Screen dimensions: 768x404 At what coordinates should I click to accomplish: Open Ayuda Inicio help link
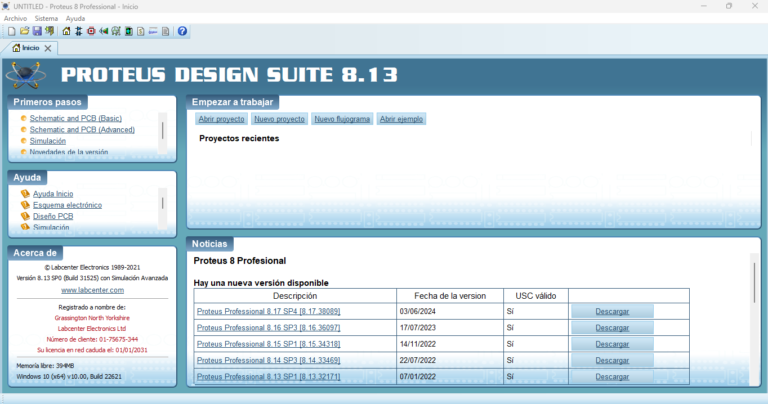(x=53, y=193)
